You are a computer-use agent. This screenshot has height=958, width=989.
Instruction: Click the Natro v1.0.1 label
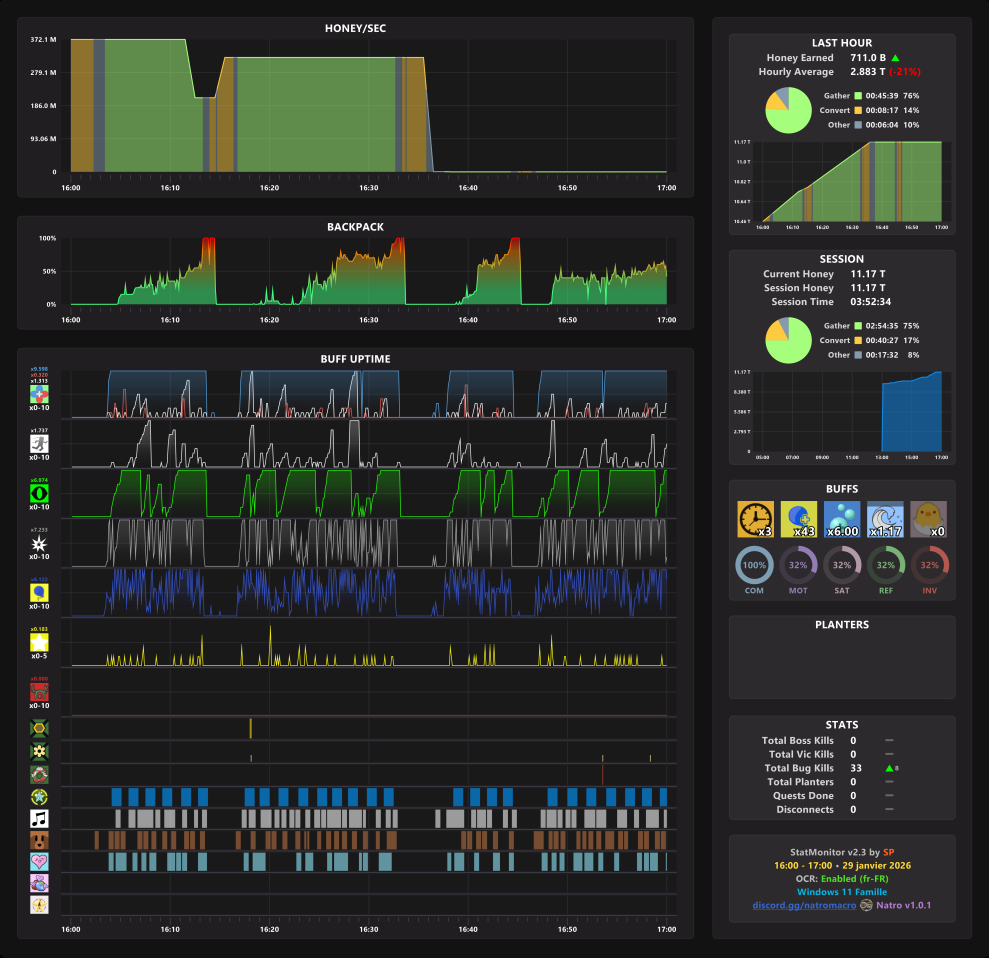[x=903, y=905]
